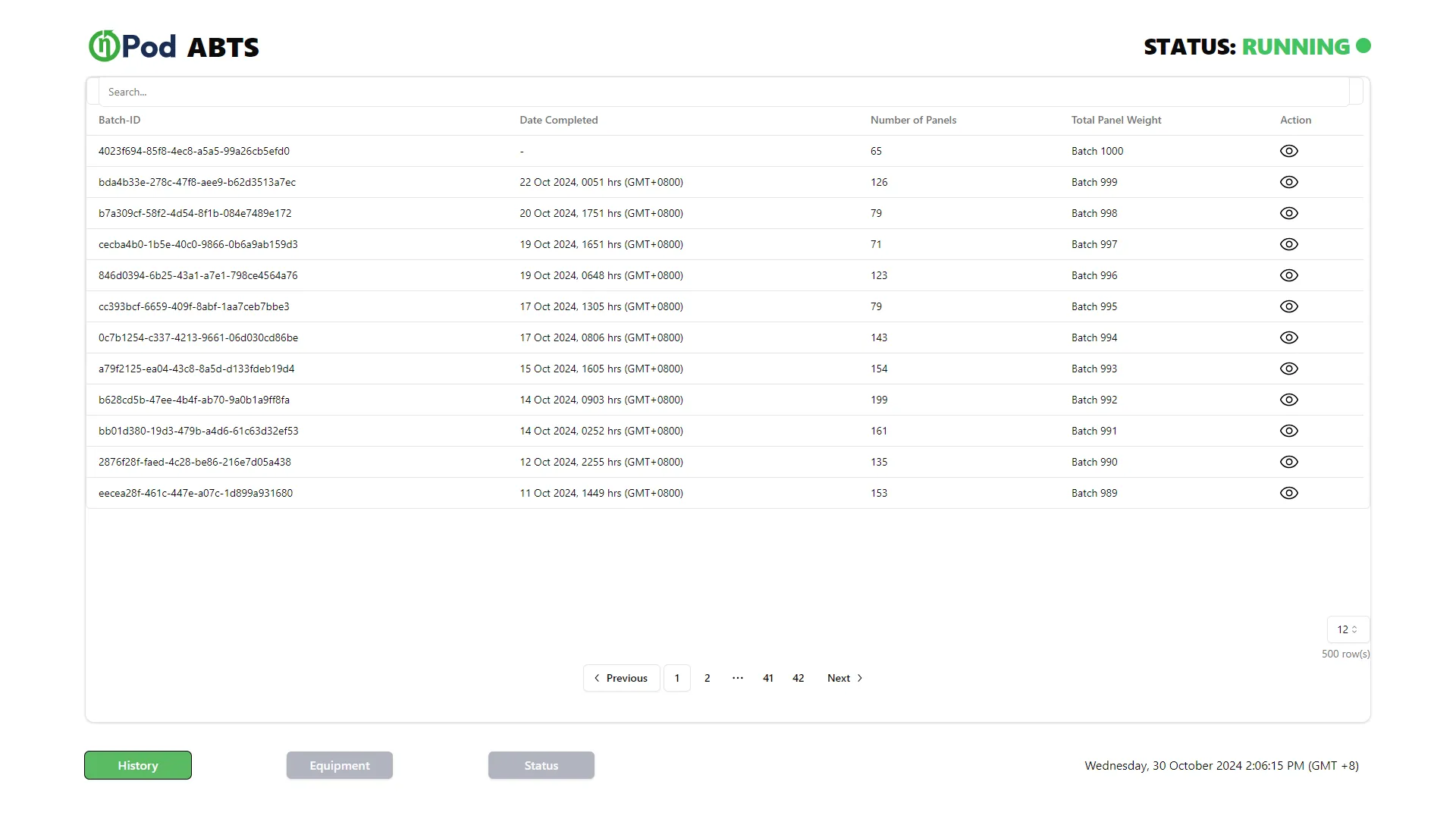The width and height of the screenshot is (1456, 819).
Task: View Batch 993 details
Action: coord(1289,369)
